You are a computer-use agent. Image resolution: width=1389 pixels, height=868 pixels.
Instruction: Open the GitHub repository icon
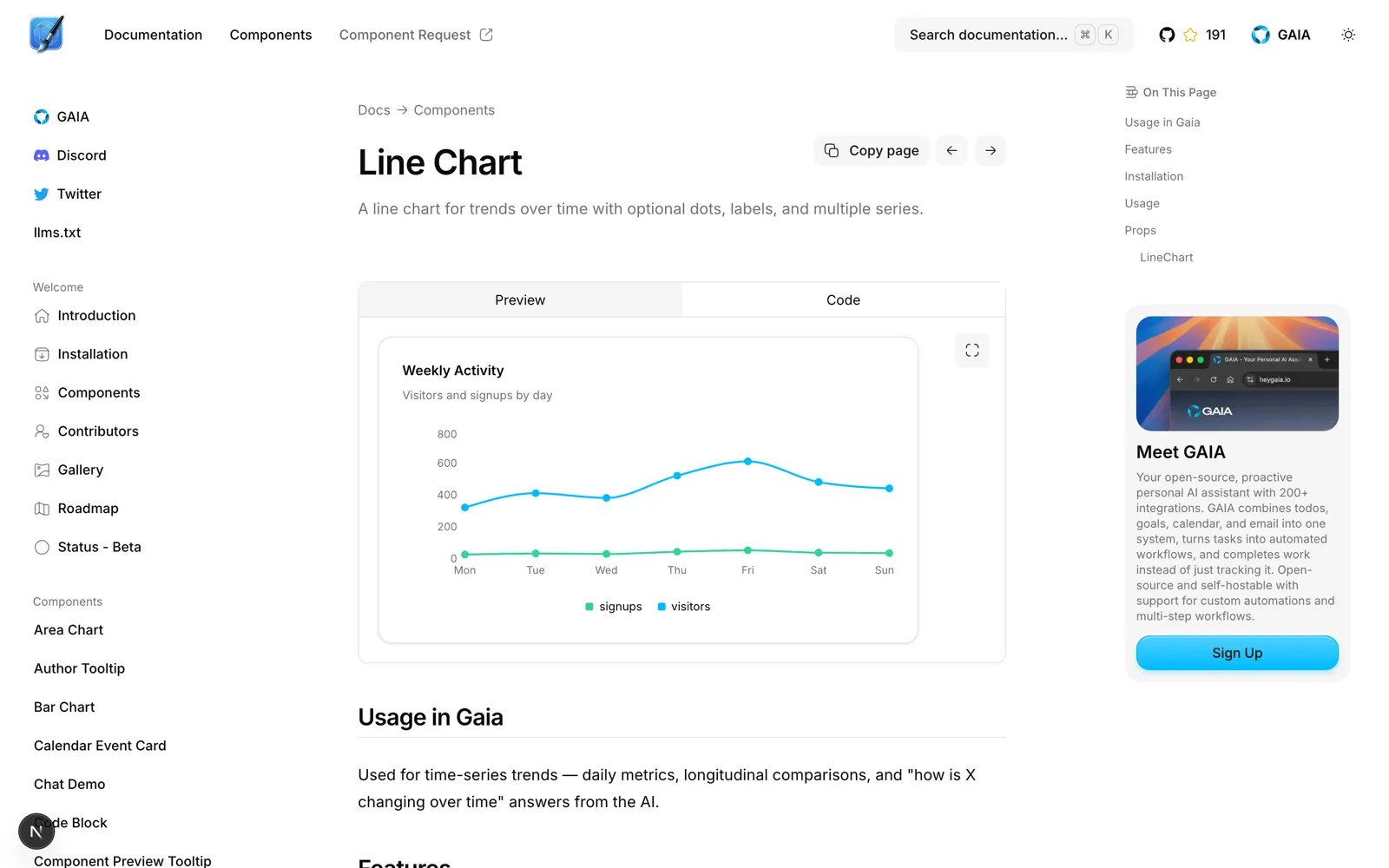pyautogui.click(x=1167, y=35)
